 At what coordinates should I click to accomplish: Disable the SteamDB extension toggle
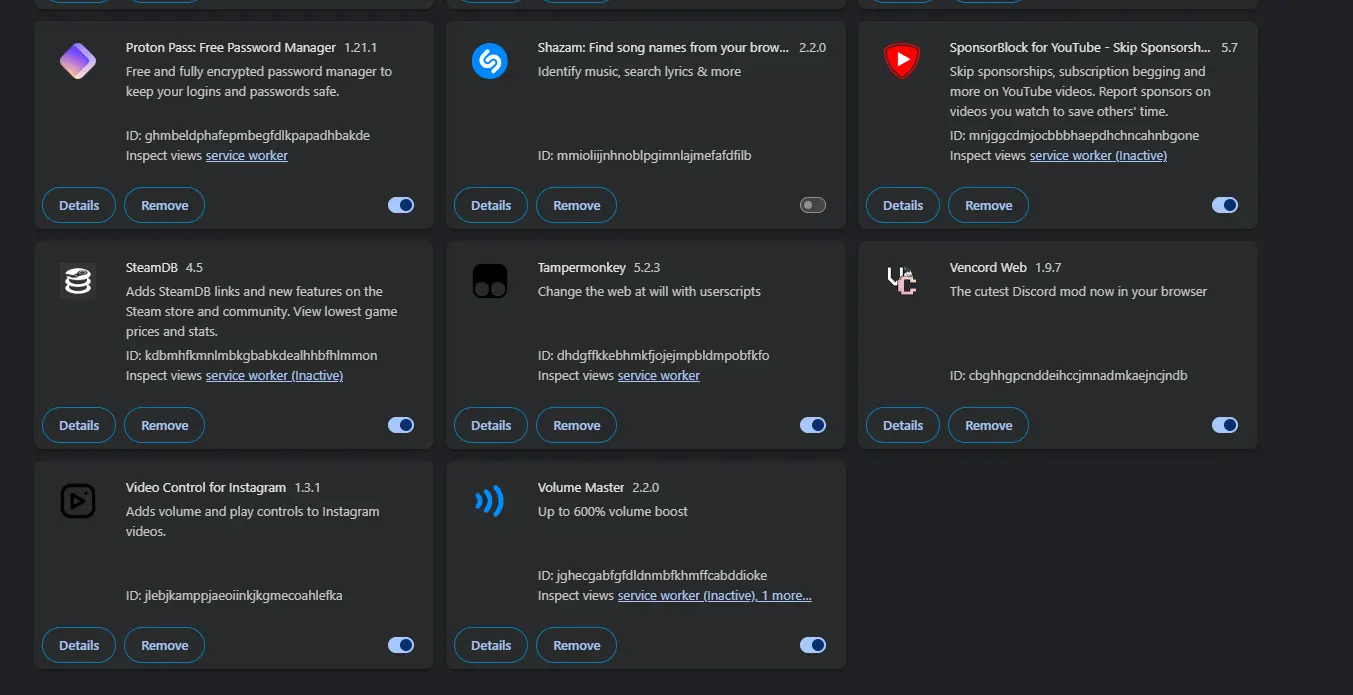tap(401, 425)
